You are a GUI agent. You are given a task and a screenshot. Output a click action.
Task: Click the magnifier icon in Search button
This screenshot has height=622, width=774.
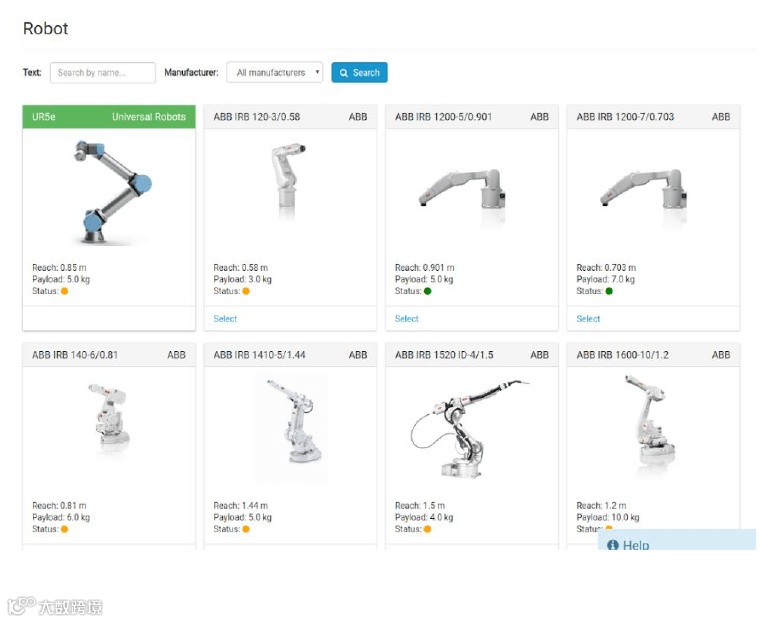click(x=344, y=73)
